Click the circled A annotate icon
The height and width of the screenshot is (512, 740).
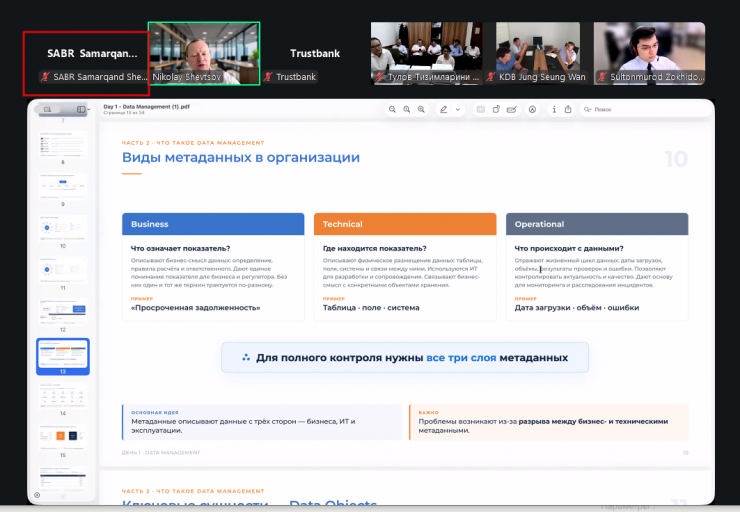pyautogui.click(x=532, y=109)
